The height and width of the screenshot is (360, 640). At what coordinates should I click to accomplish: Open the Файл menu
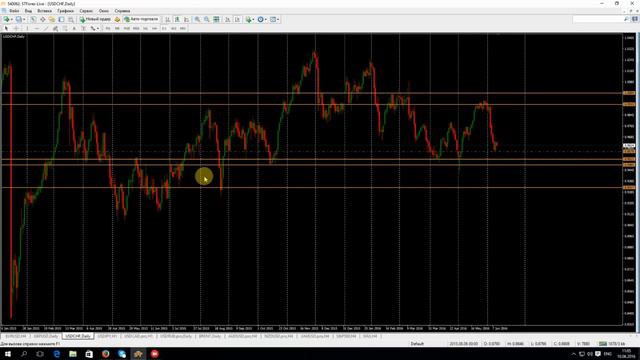pyautogui.click(x=14, y=11)
